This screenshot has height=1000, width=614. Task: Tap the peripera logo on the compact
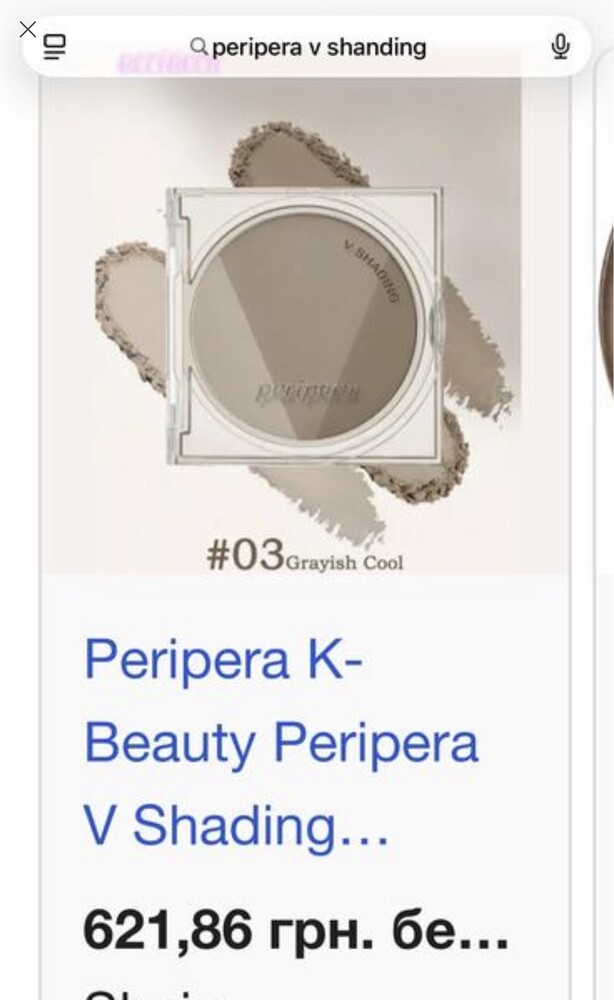[309, 391]
